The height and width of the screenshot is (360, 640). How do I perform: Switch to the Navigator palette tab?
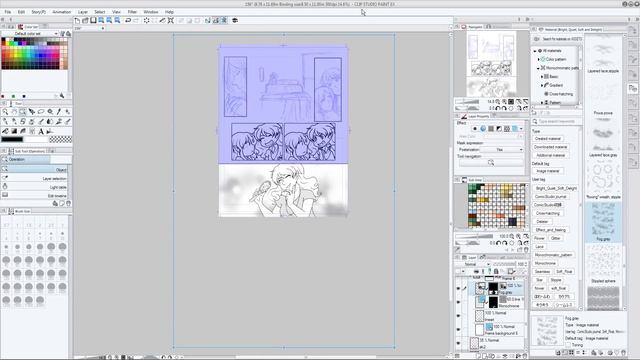(x=472, y=27)
